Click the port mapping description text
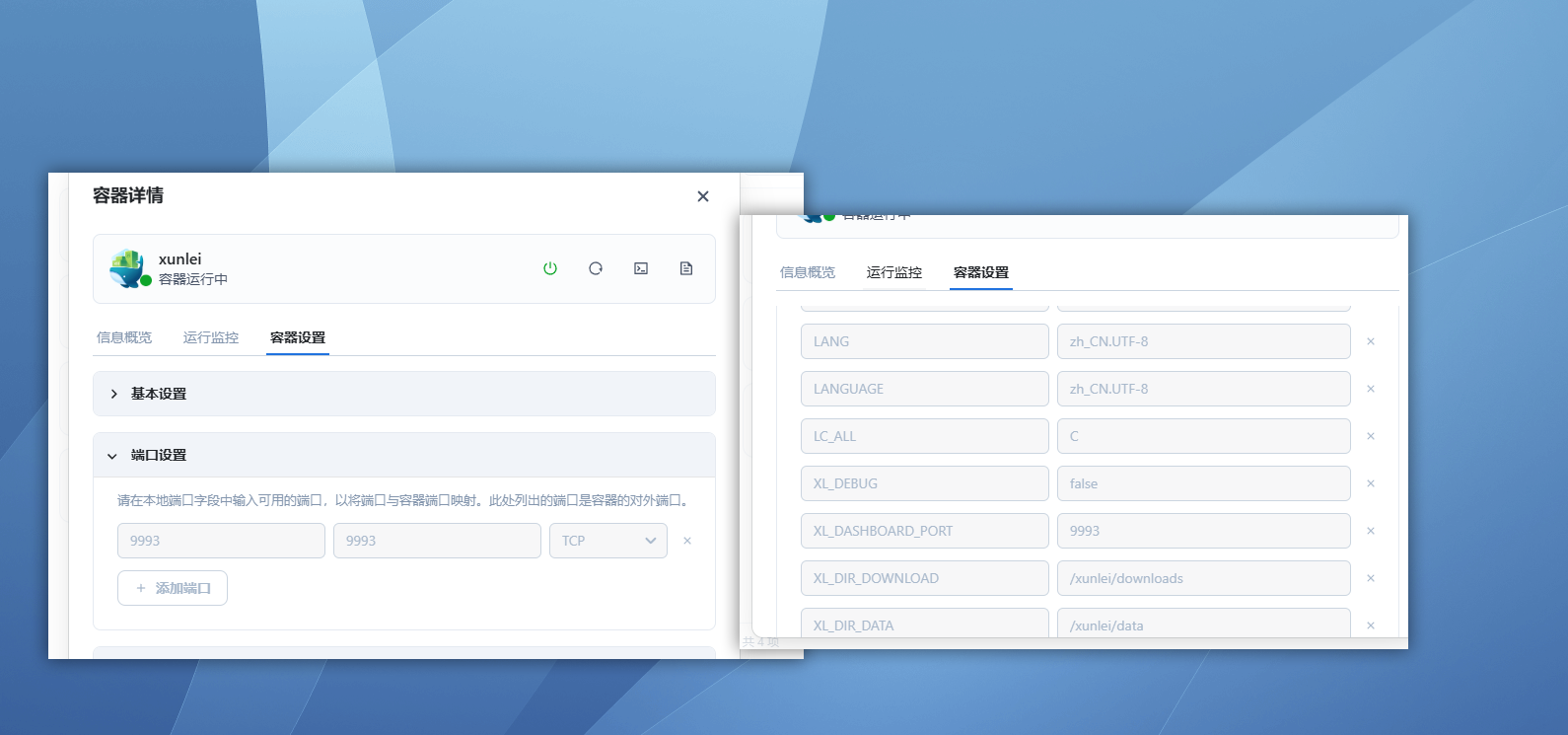This screenshot has height=735, width=1568. click(404, 500)
